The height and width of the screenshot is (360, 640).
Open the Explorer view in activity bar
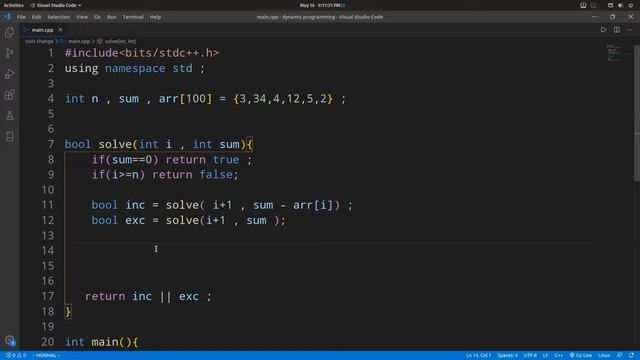click(9, 32)
